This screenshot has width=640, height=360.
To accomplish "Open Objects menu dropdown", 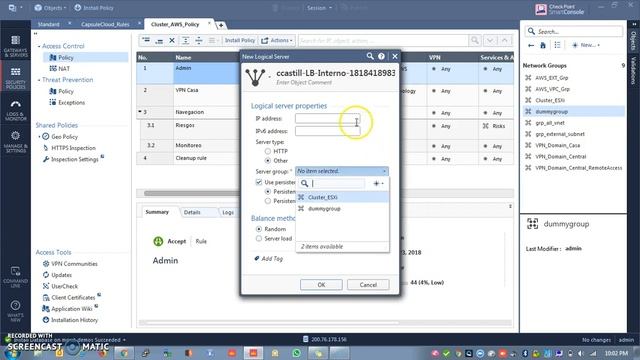I will pos(50,8).
